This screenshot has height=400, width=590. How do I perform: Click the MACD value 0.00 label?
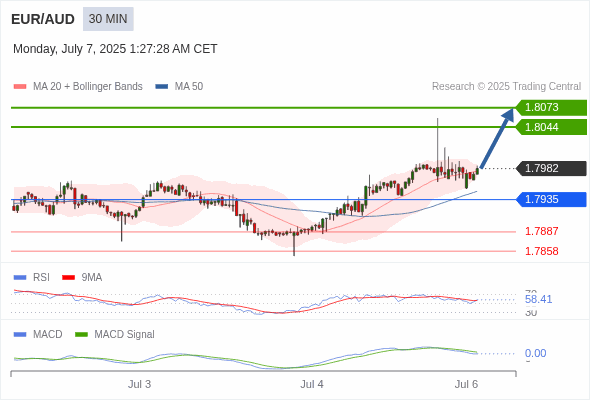535,353
